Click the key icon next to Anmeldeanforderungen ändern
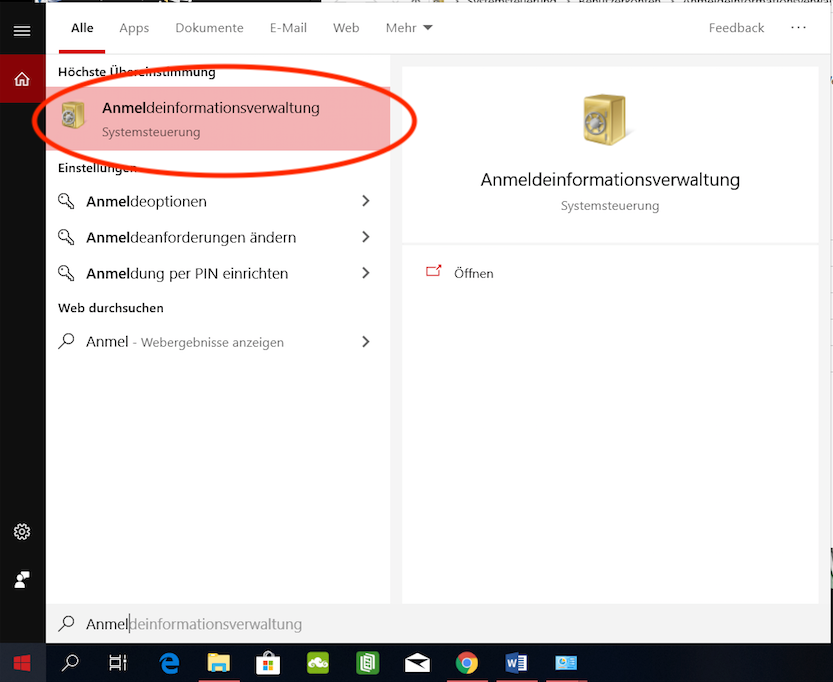Screen dimensions: 833x682 pyautogui.click(x=66, y=237)
